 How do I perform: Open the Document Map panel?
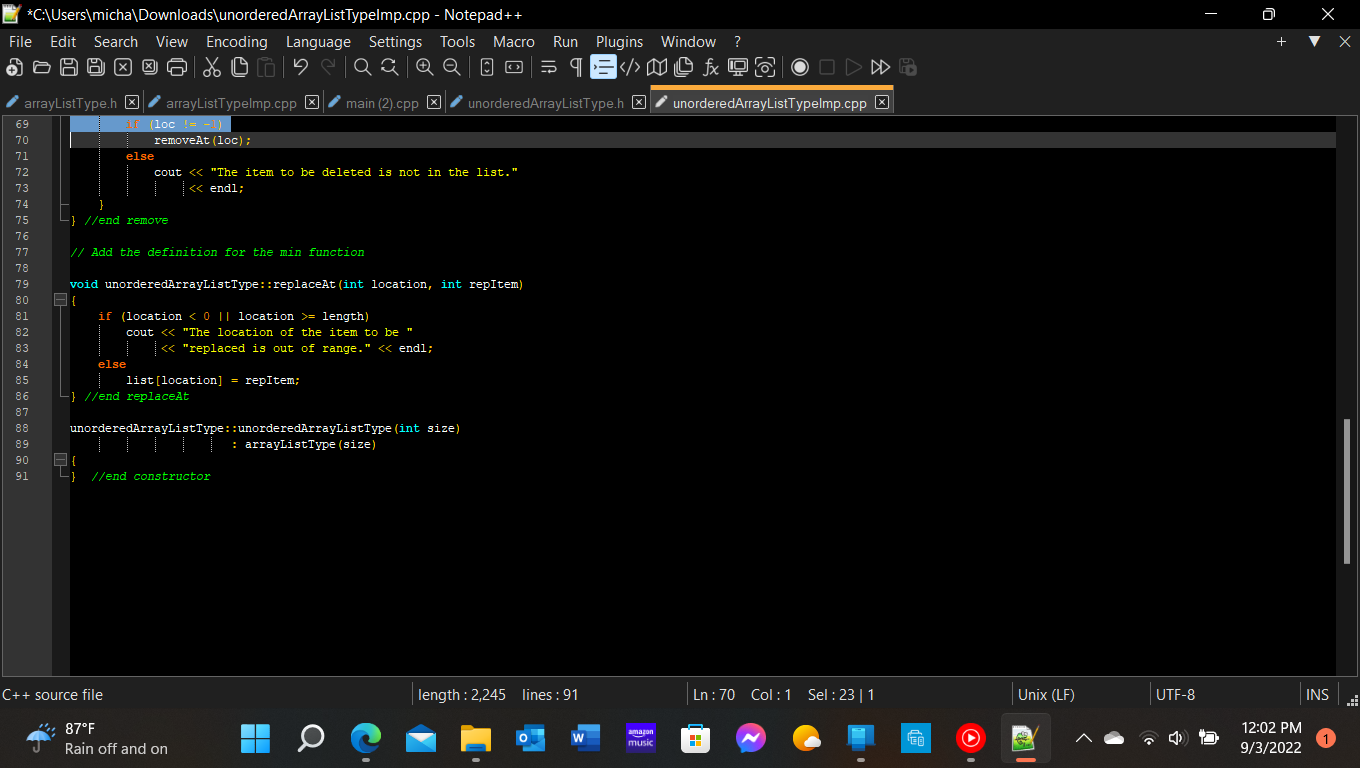(657, 67)
